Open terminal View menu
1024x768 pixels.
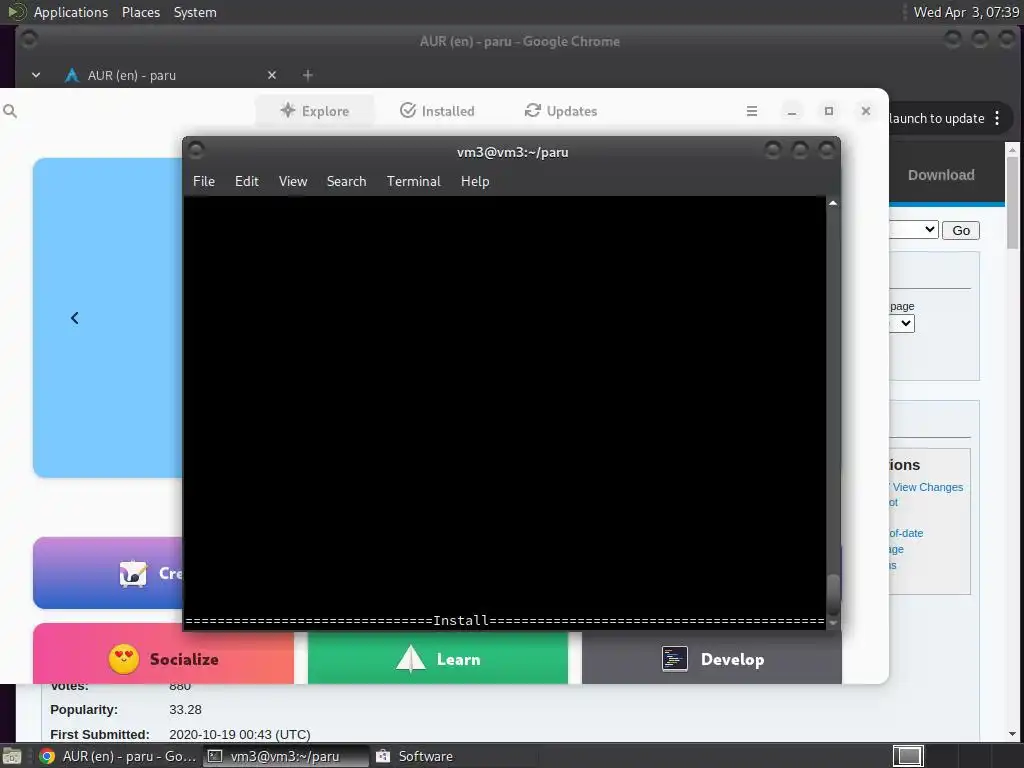click(293, 182)
